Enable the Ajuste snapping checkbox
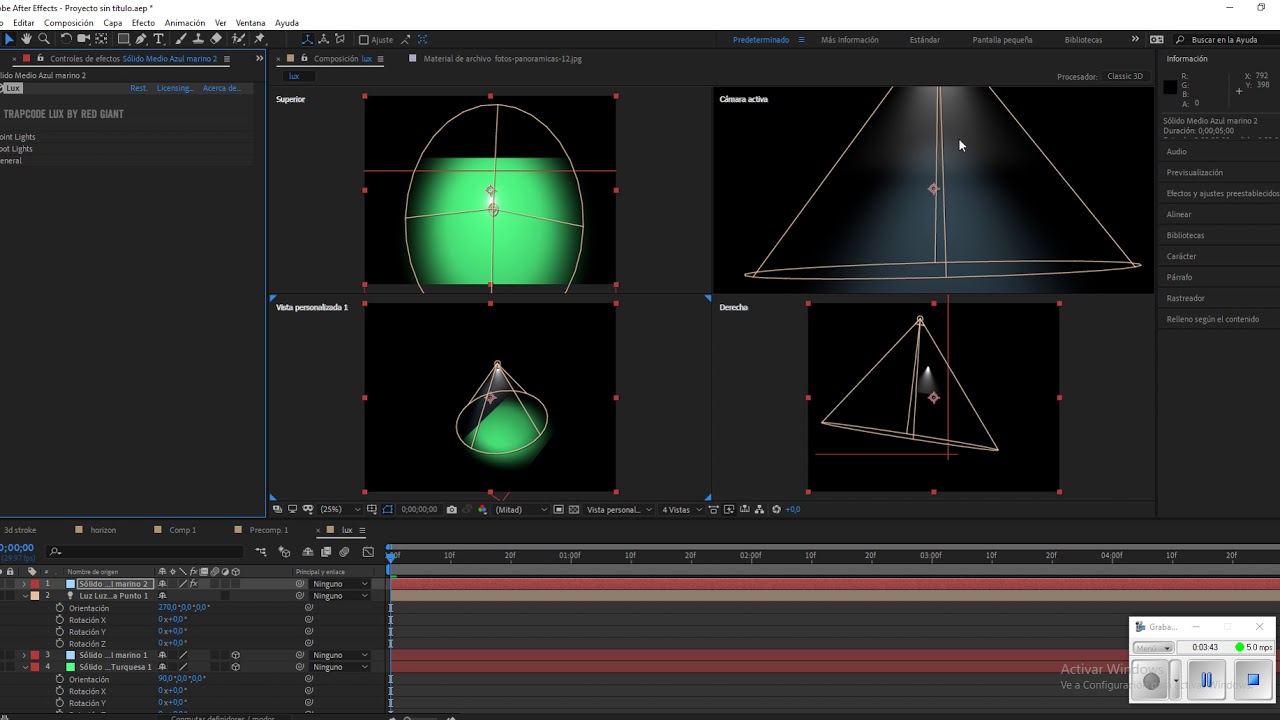Image resolution: width=1280 pixels, height=720 pixels. pyautogui.click(x=364, y=40)
